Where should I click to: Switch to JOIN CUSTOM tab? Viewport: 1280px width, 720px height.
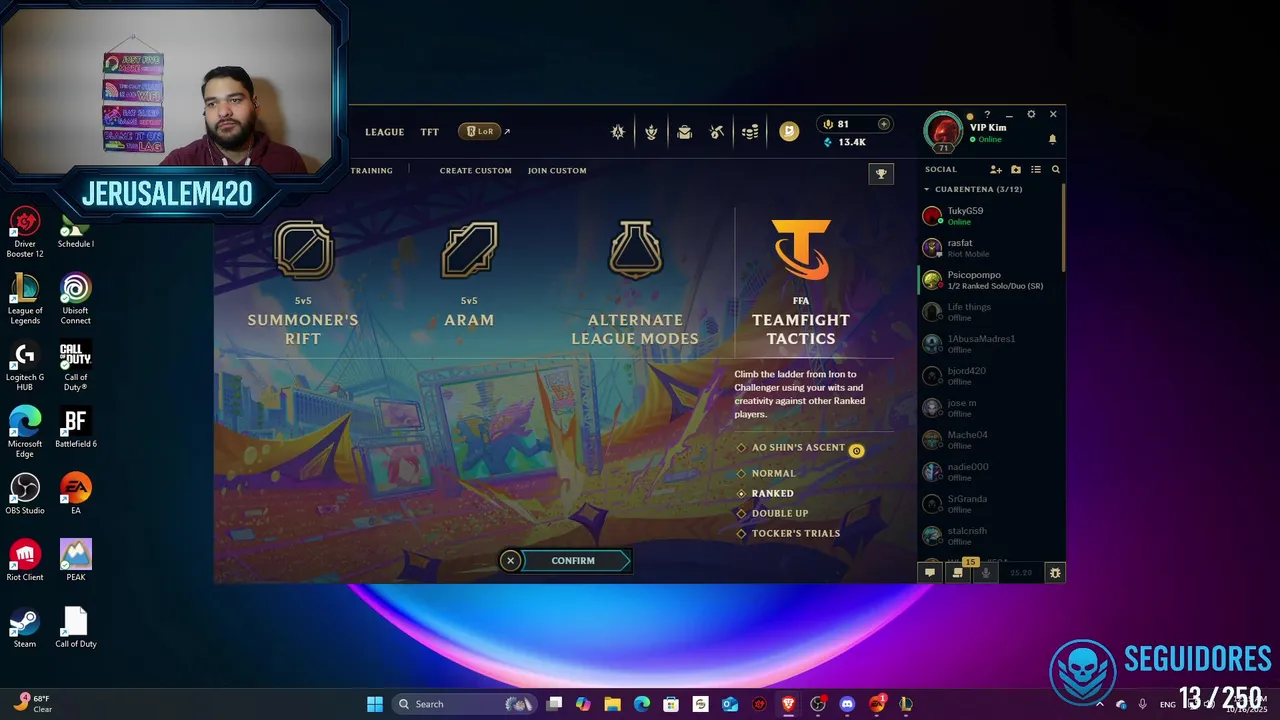click(x=557, y=171)
